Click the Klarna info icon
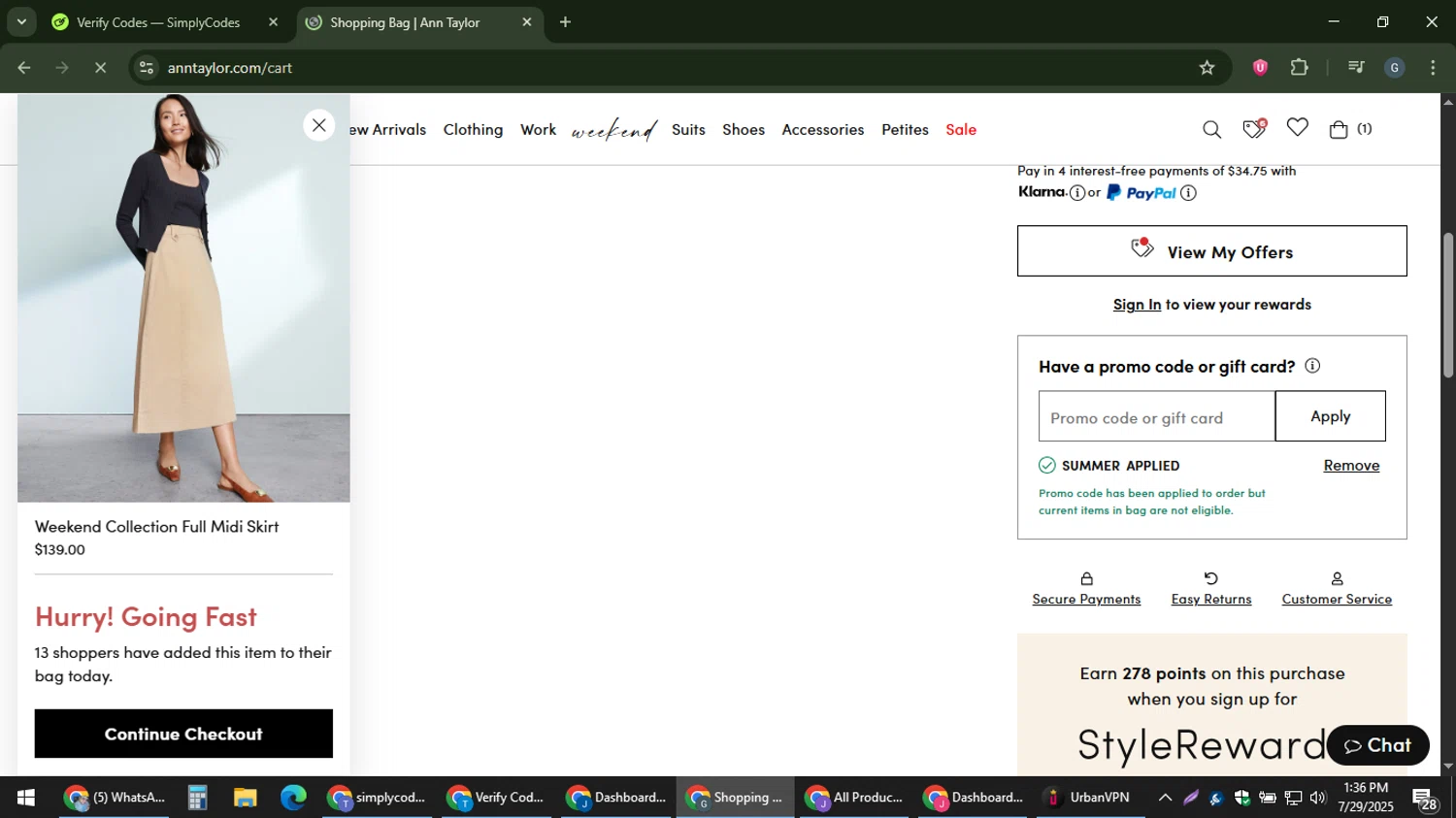The height and width of the screenshot is (818, 1456). click(1076, 193)
